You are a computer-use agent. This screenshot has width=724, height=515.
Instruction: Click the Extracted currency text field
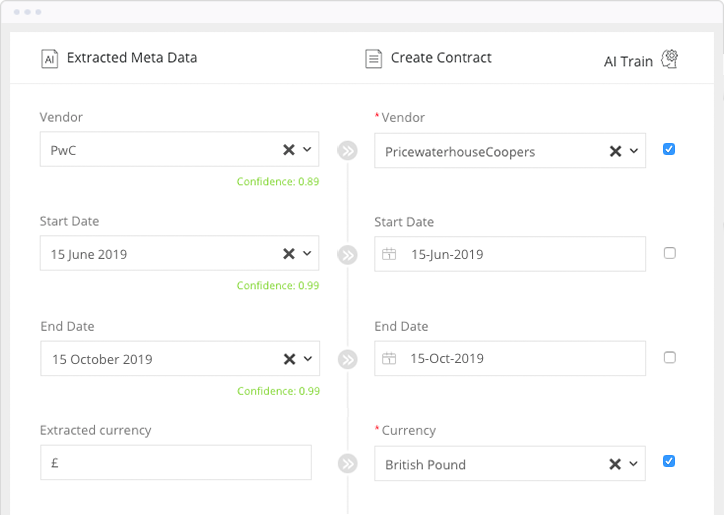coord(176,463)
